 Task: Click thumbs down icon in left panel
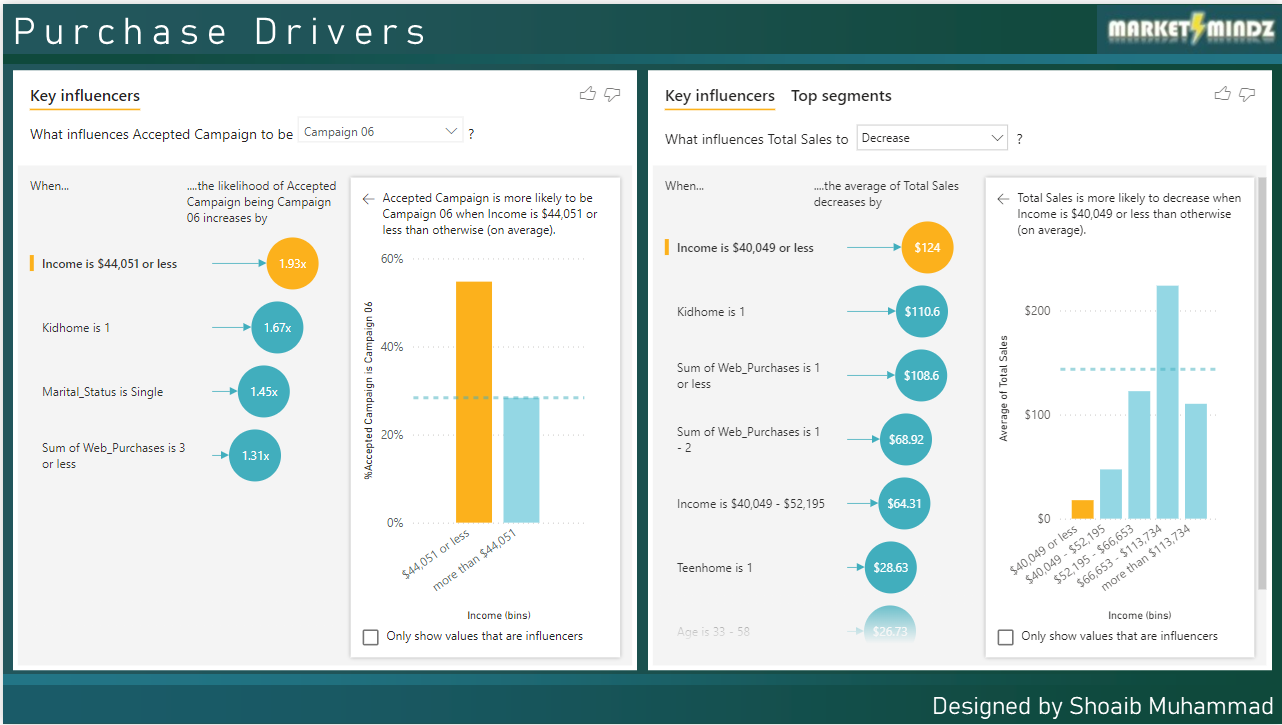pos(612,94)
